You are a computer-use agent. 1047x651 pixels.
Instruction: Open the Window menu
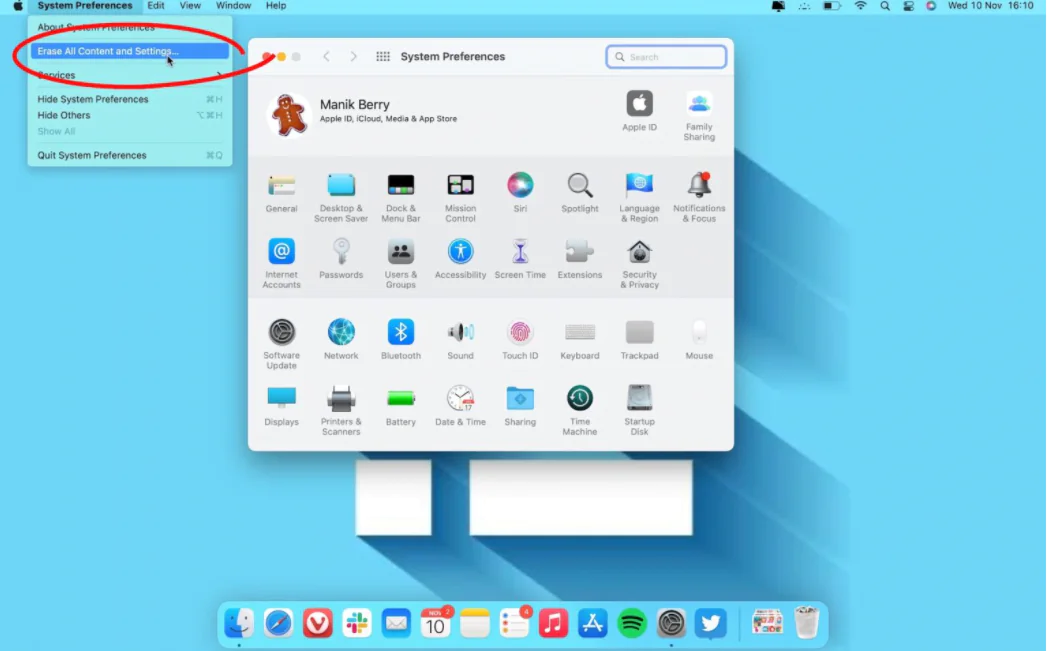pyautogui.click(x=233, y=6)
